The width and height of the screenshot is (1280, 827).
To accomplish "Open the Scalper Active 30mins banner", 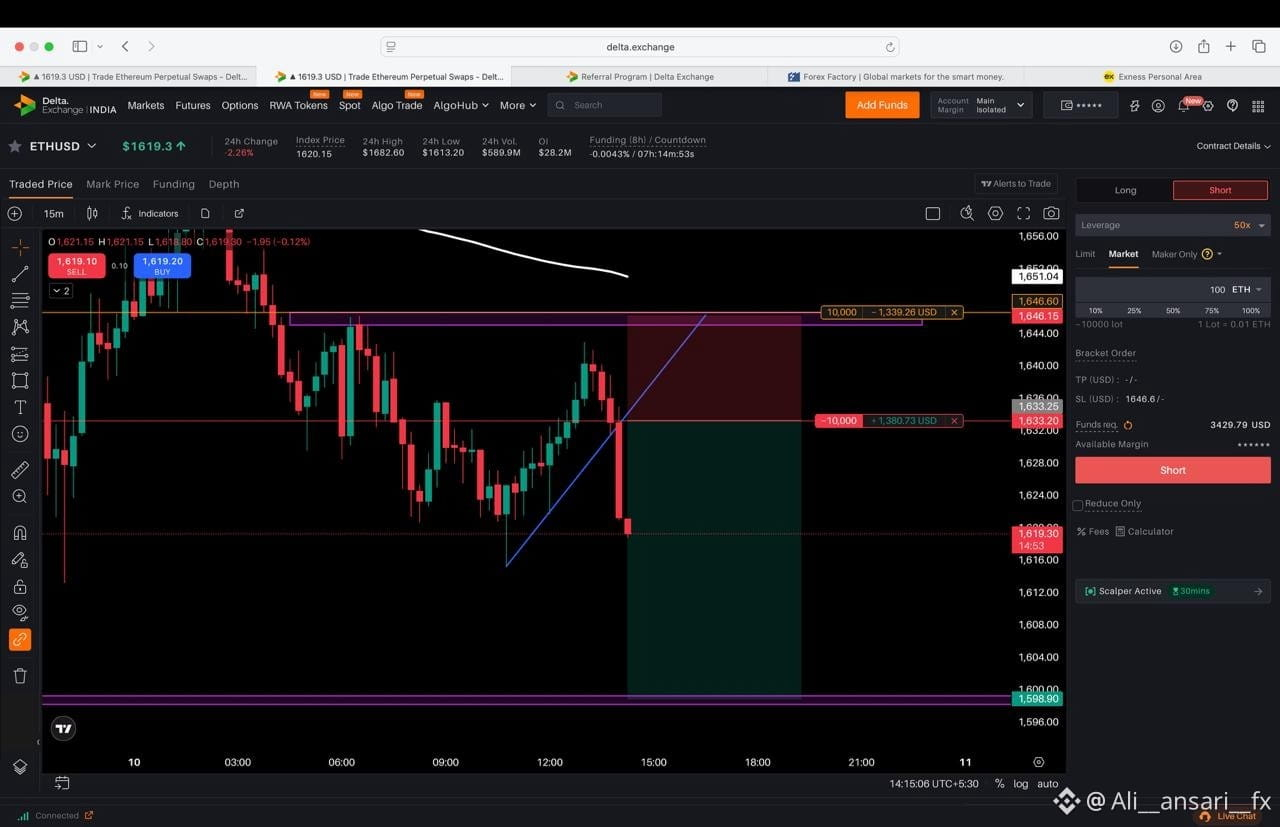I will pos(1172,591).
